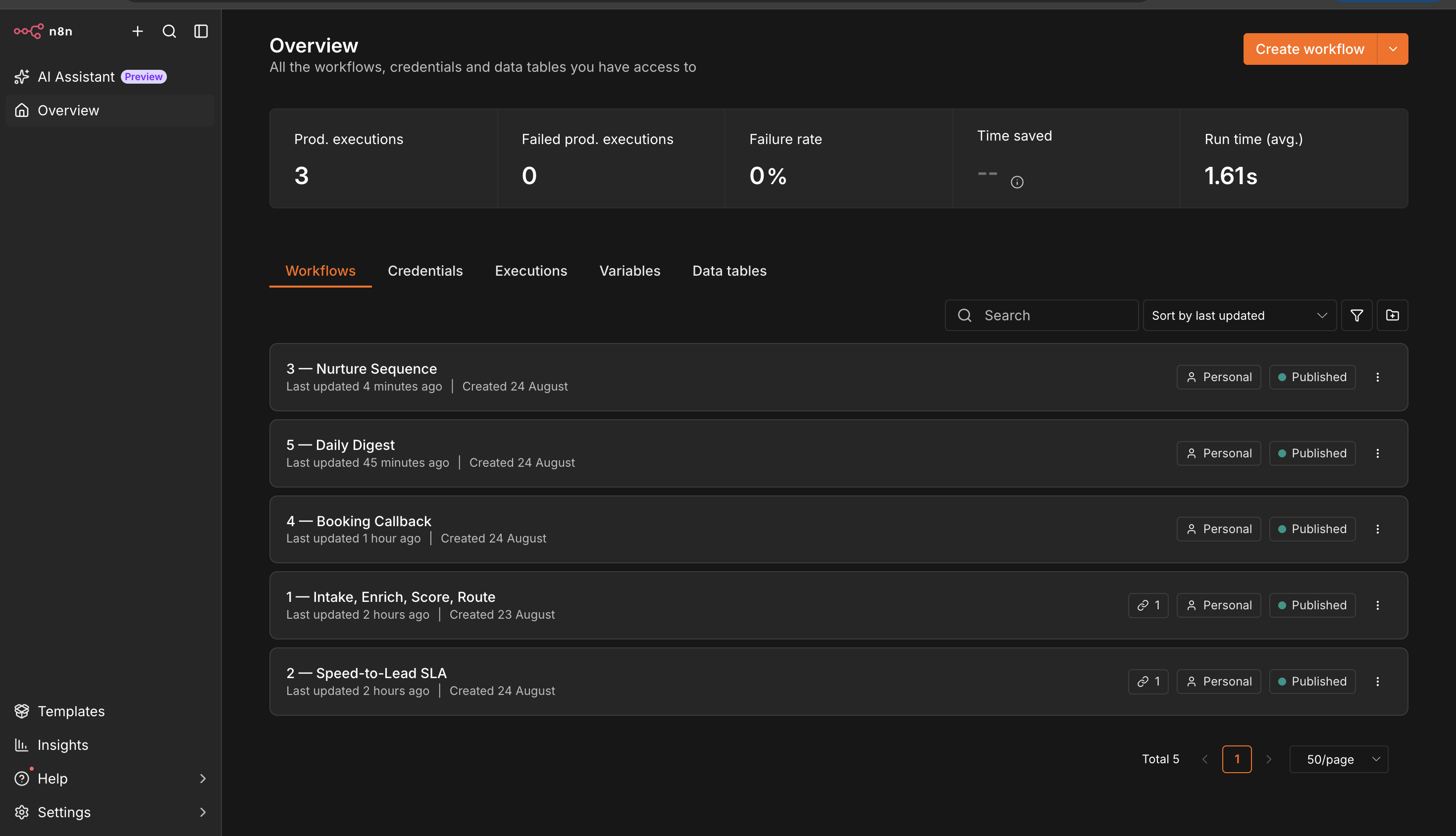Click the Time saved info icon
Viewport: 1456px width, 836px height.
[x=1017, y=182]
